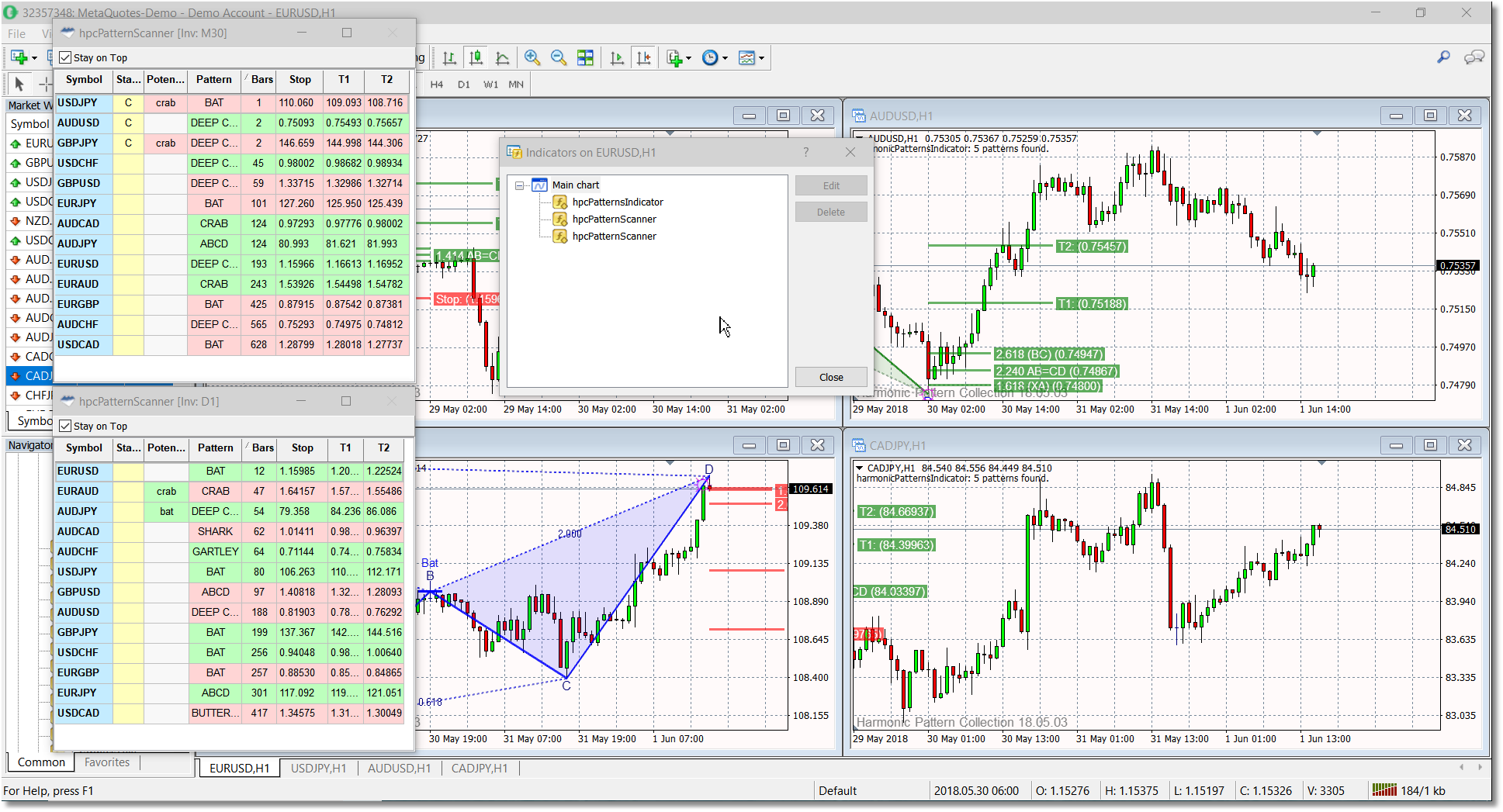Toggle Stay on Top in M30 scanner
Viewport: 1503px width, 812px height.
pyautogui.click(x=65, y=57)
